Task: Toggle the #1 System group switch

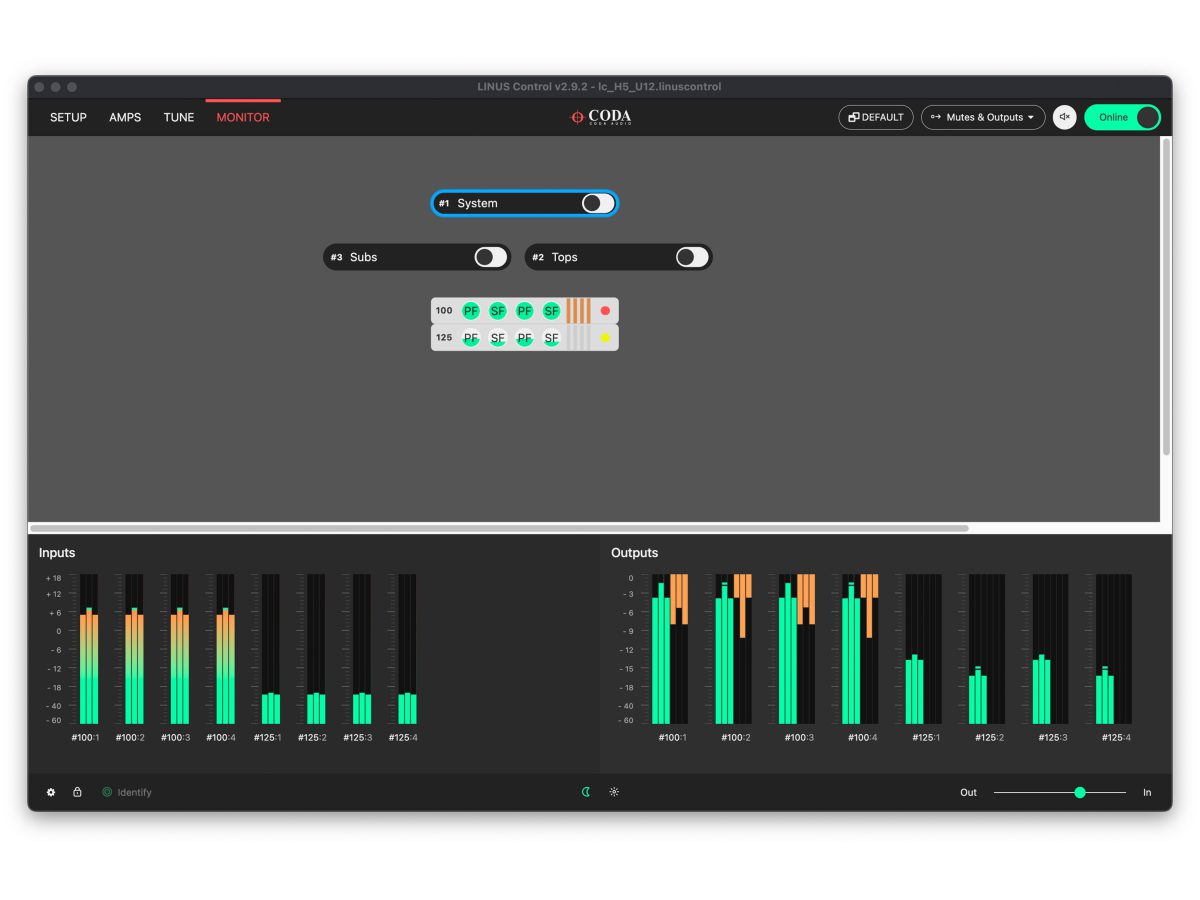Action: (x=598, y=203)
